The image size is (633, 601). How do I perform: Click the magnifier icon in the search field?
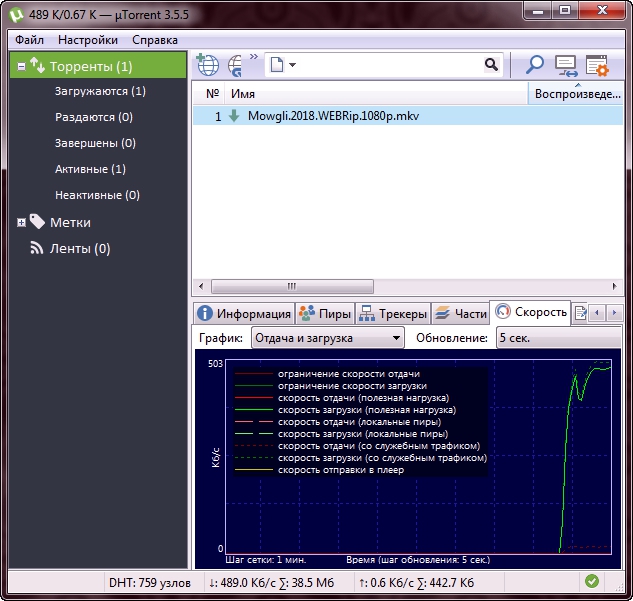[491, 65]
